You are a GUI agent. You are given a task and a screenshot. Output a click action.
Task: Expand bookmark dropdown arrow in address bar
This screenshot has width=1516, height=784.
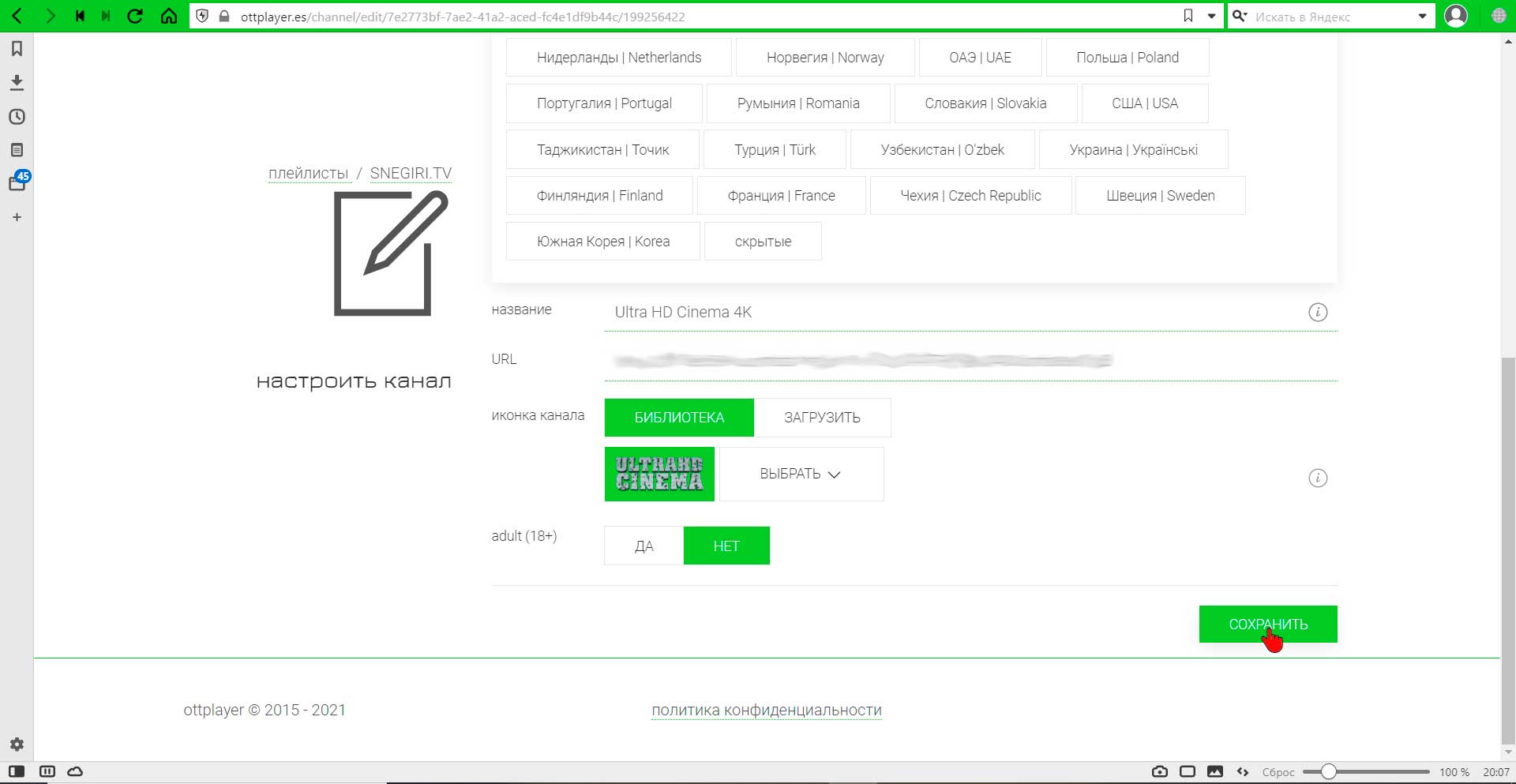tap(1211, 16)
